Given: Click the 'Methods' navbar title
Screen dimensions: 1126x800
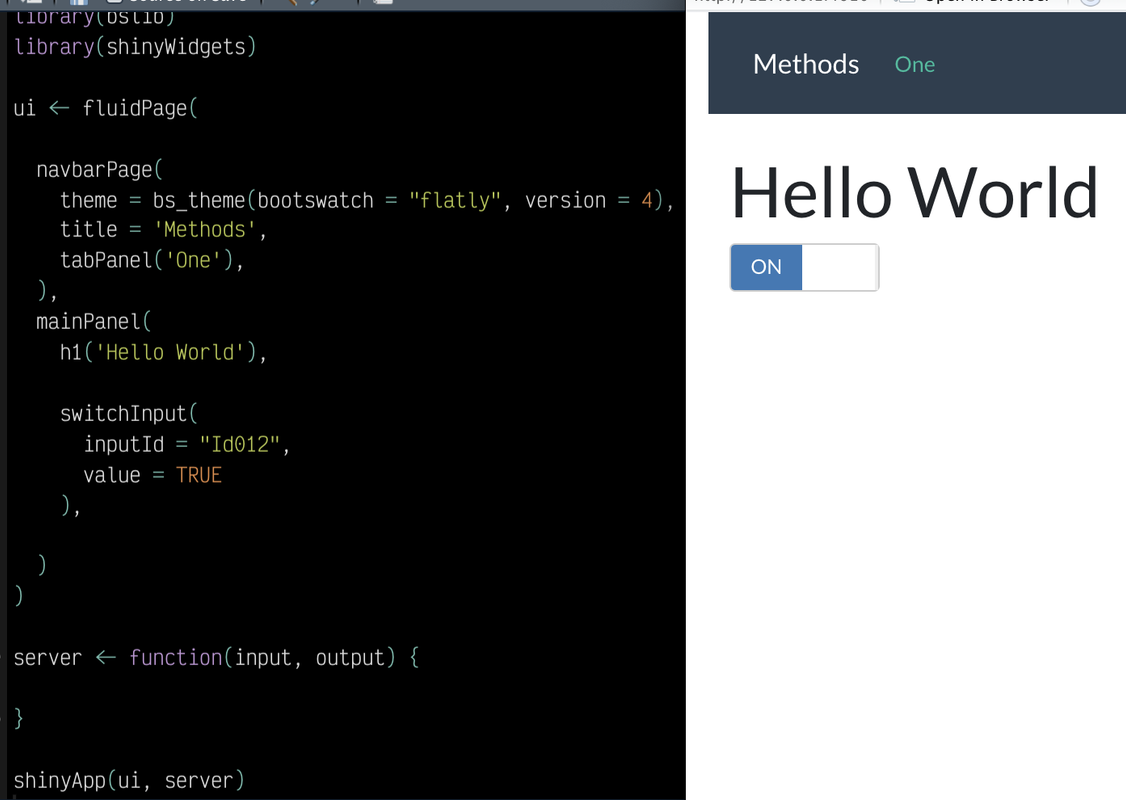Looking at the screenshot, I should (806, 65).
